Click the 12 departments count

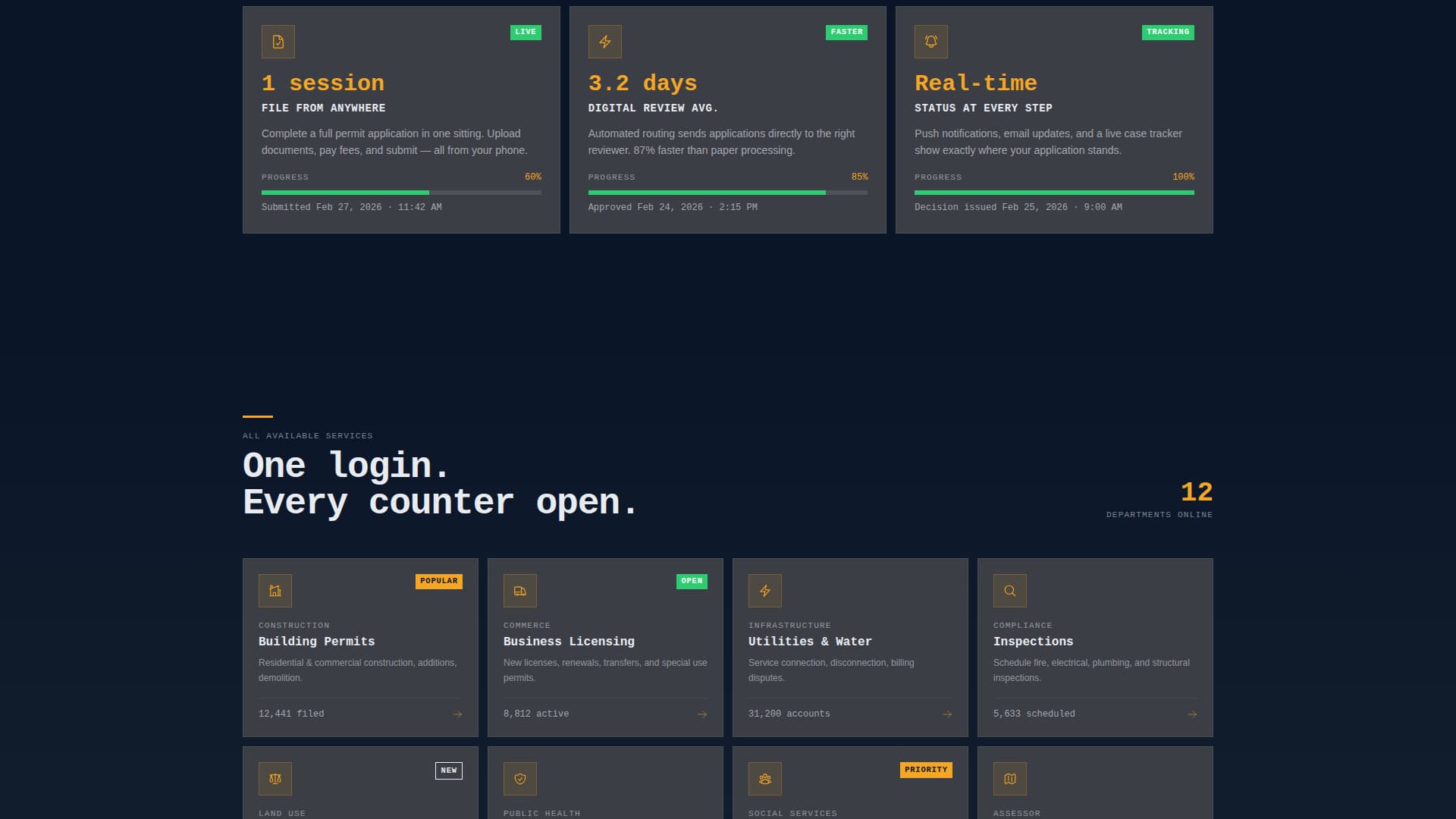click(1197, 492)
